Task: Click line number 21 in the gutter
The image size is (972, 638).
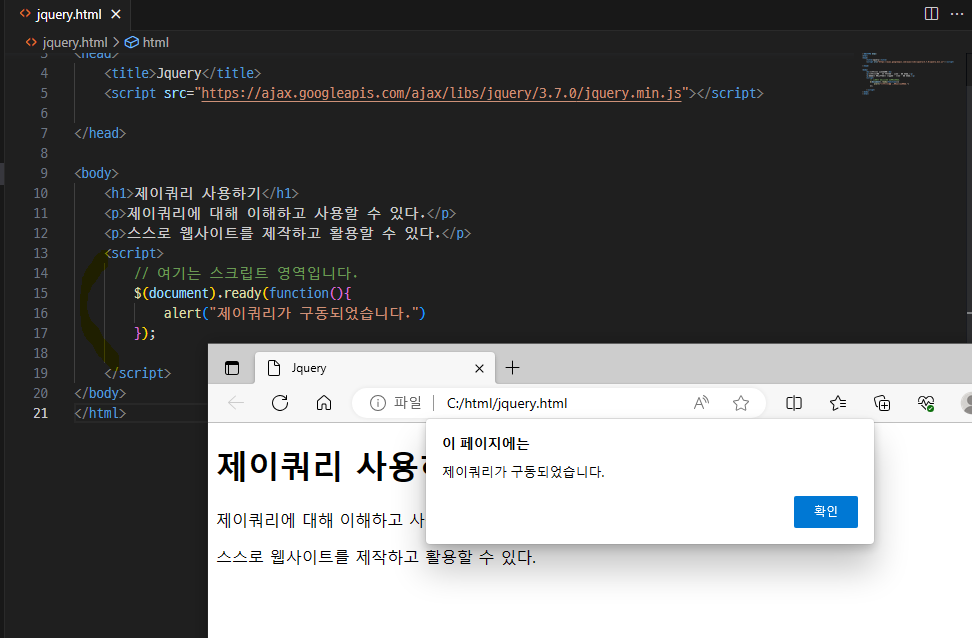Action: click(40, 413)
